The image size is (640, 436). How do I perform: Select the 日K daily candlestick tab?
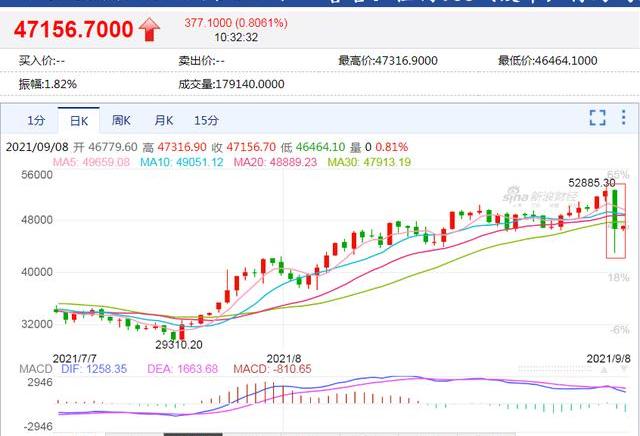click(x=79, y=120)
